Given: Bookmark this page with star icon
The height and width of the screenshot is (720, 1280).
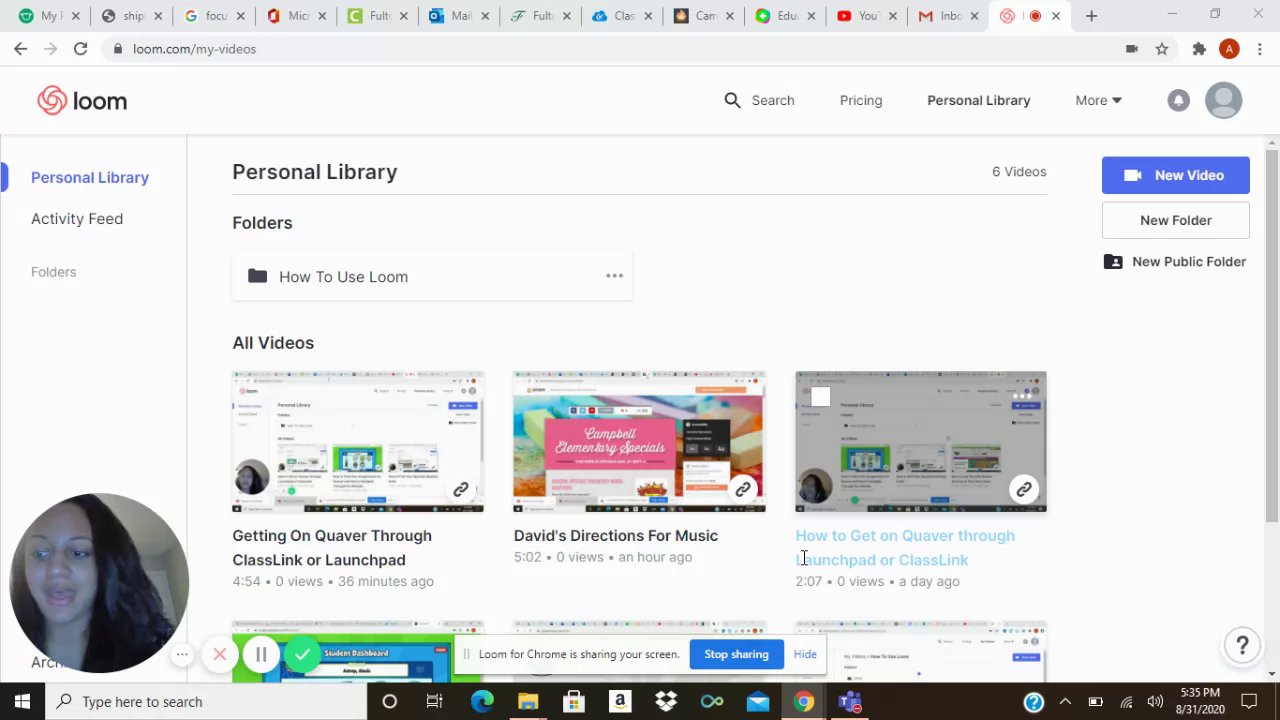Looking at the screenshot, I should tap(1162, 48).
